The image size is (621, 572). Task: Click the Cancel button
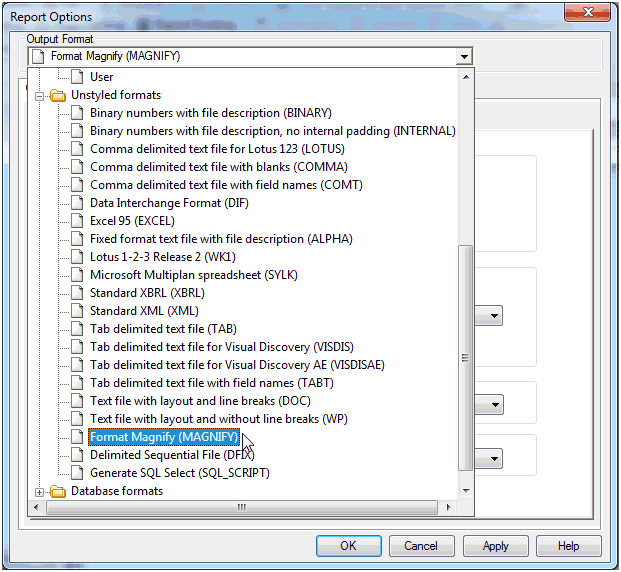[421, 546]
